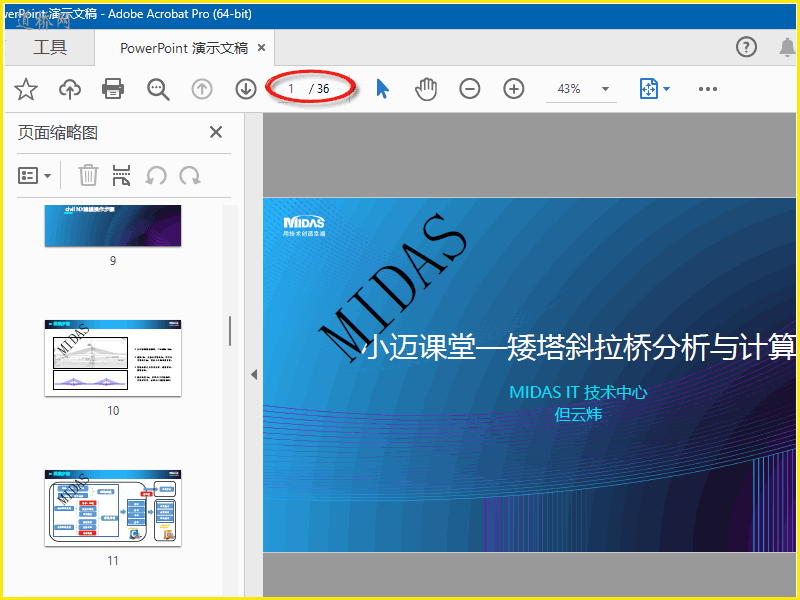The image size is (800, 600).
Task: Open the find text search tool
Action: pyautogui.click(x=158, y=89)
